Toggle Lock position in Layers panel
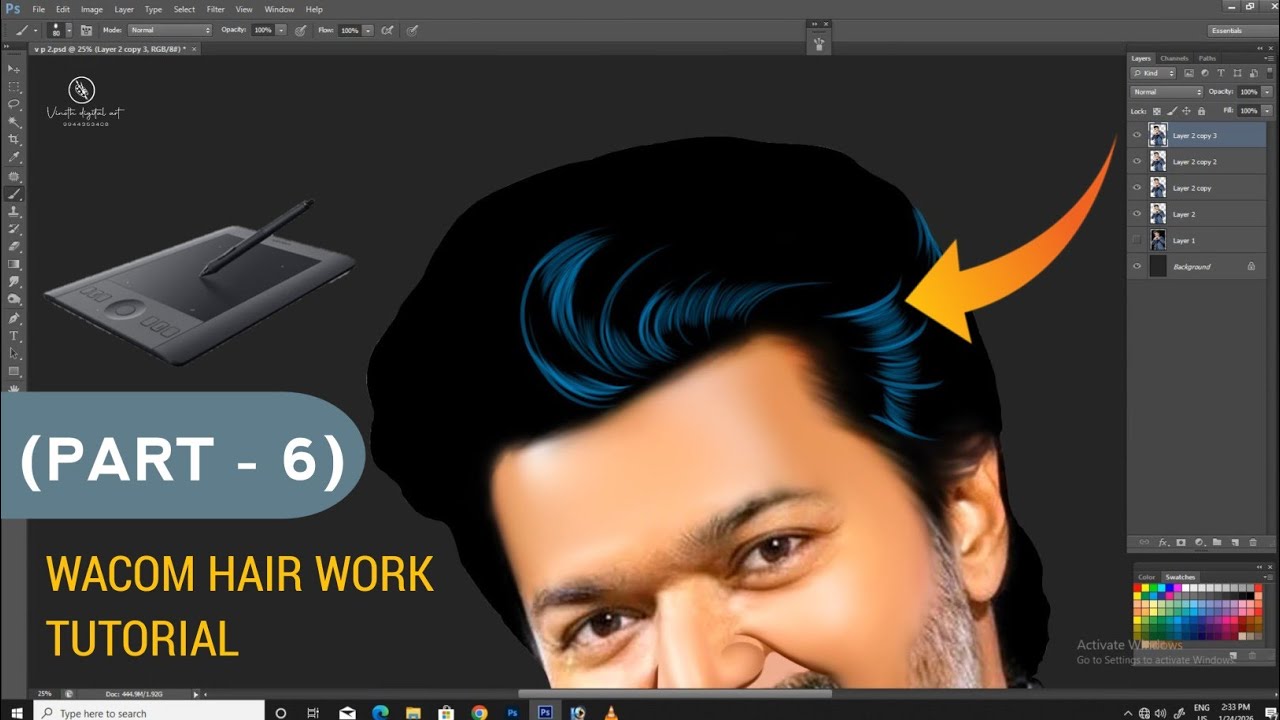Screen dimensions: 1280x720 click(x=1186, y=111)
